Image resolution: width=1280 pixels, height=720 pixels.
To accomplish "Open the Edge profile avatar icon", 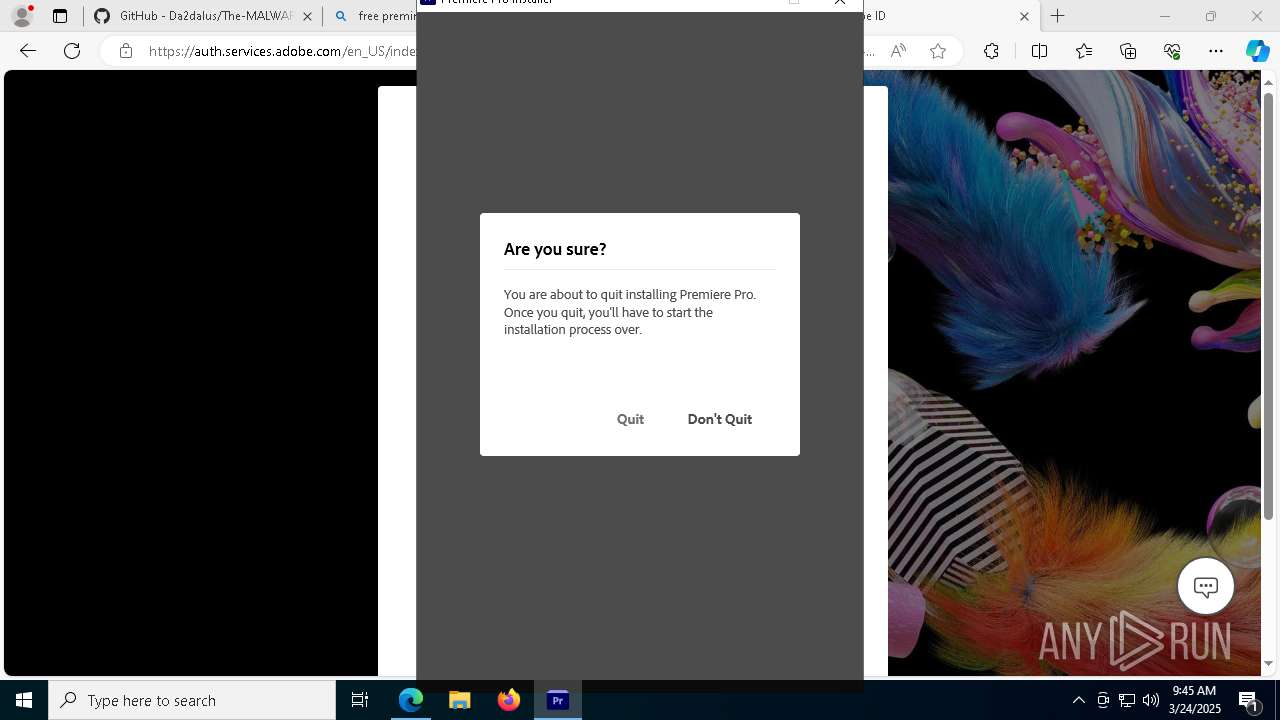I will point(22,16).
